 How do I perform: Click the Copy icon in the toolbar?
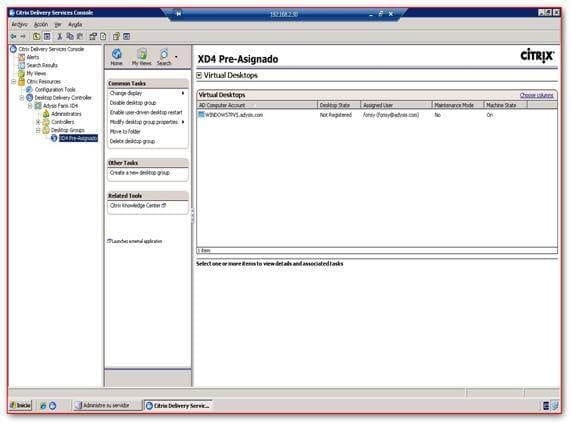pos(70,36)
